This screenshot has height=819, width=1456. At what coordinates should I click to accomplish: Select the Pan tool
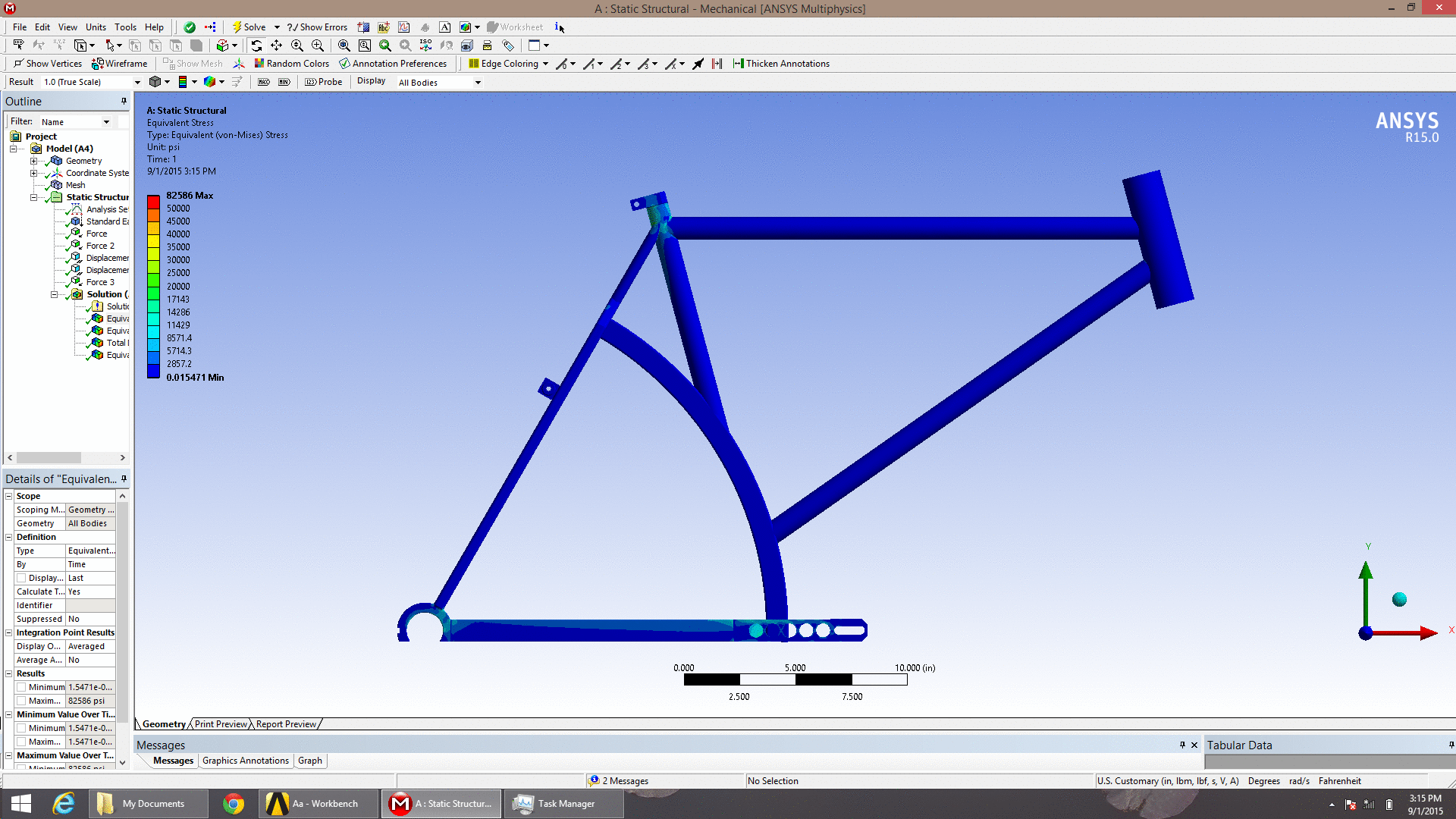click(277, 45)
